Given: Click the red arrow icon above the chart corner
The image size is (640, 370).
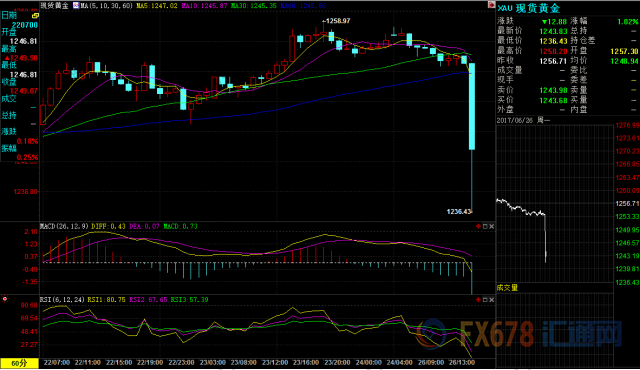Looking at the screenshot, I should pyautogui.click(x=491, y=4).
